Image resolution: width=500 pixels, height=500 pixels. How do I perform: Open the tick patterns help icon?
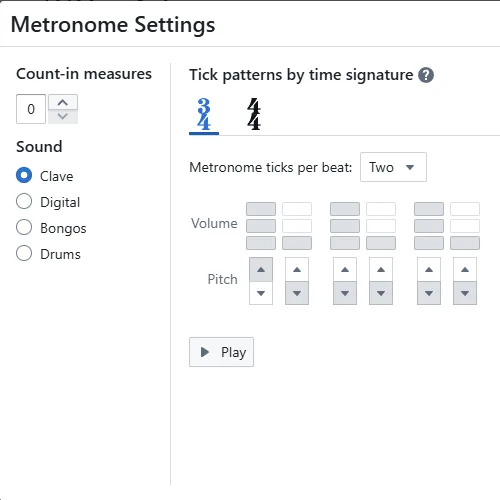pos(426,75)
